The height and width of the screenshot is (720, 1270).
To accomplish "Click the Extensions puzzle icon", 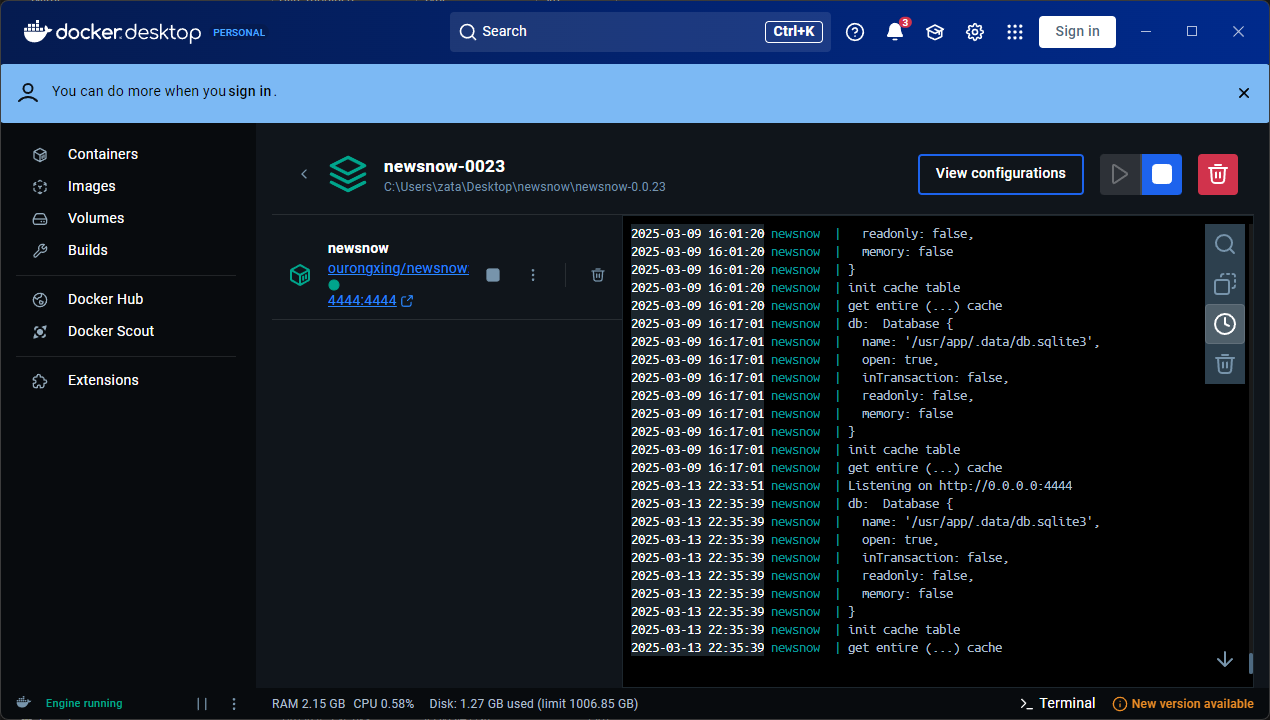I will pyautogui.click(x=40, y=380).
